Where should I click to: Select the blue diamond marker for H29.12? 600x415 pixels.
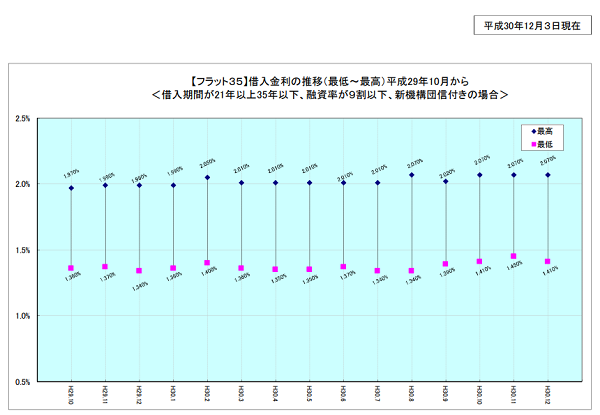tap(139, 186)
